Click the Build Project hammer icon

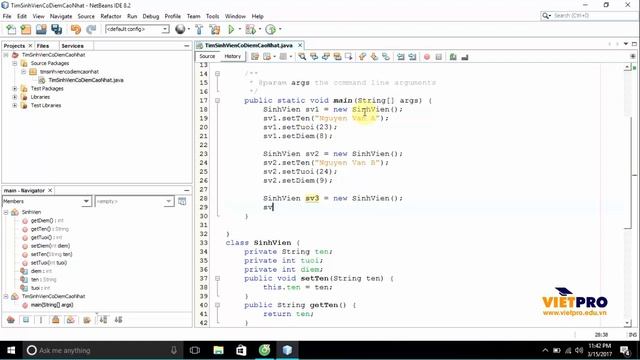(199, 29)
